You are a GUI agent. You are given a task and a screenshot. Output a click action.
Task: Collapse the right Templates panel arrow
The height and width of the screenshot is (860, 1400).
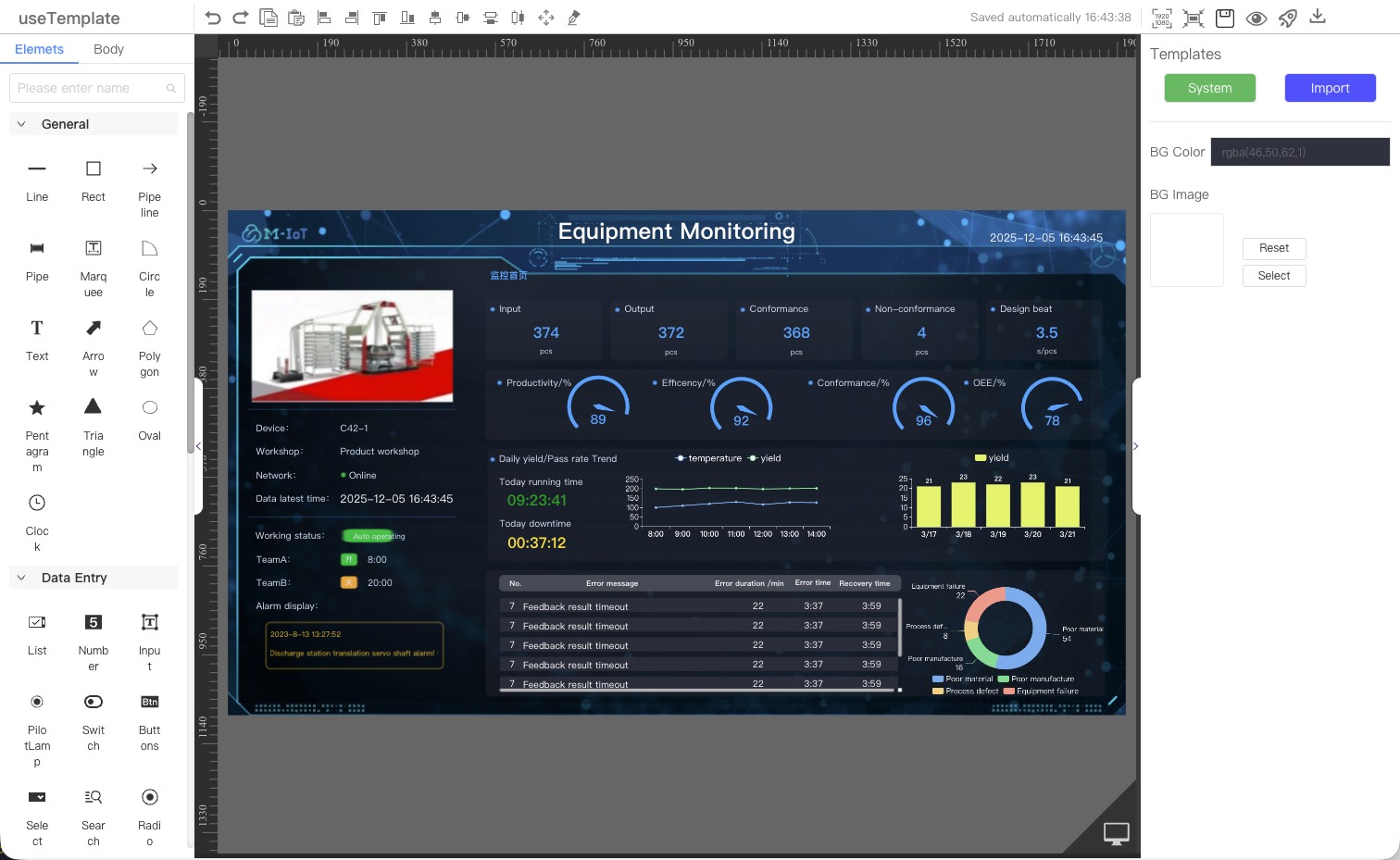1136,446
